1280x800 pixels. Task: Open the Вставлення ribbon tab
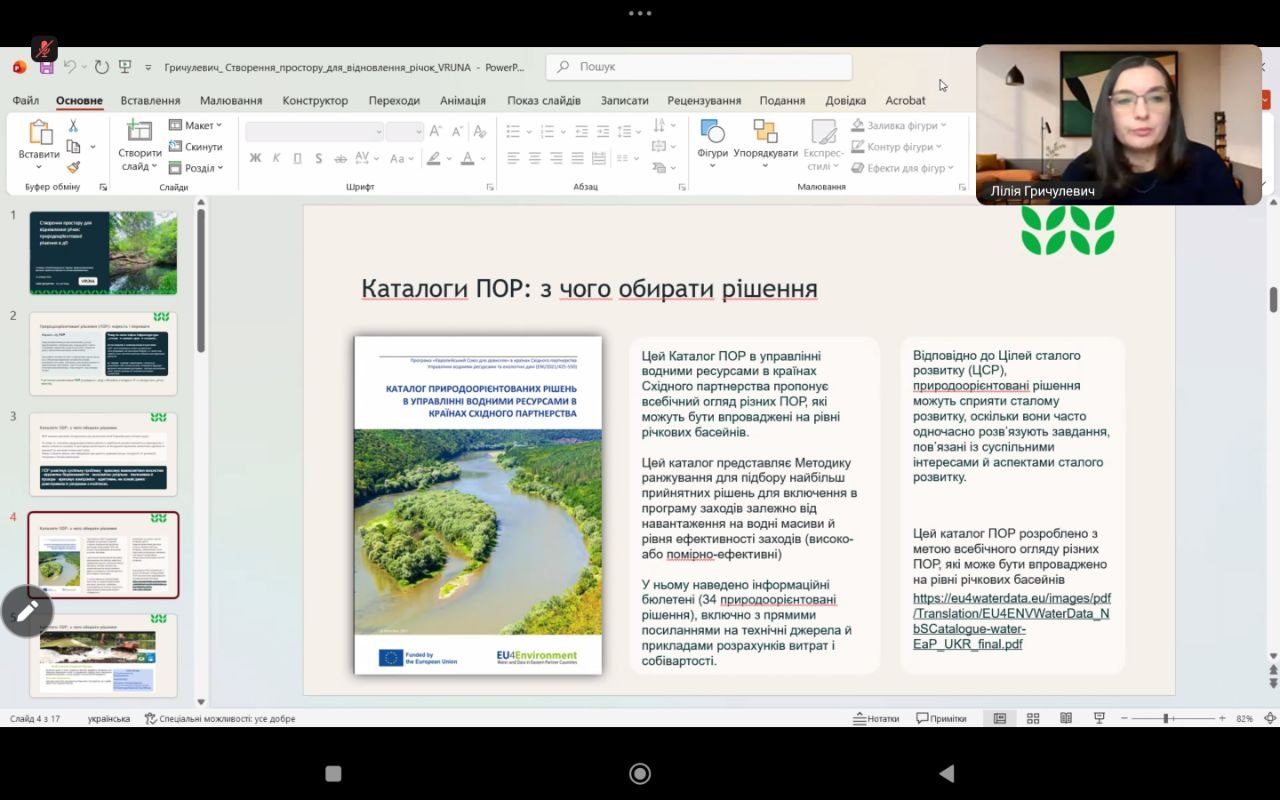point(150,100)
